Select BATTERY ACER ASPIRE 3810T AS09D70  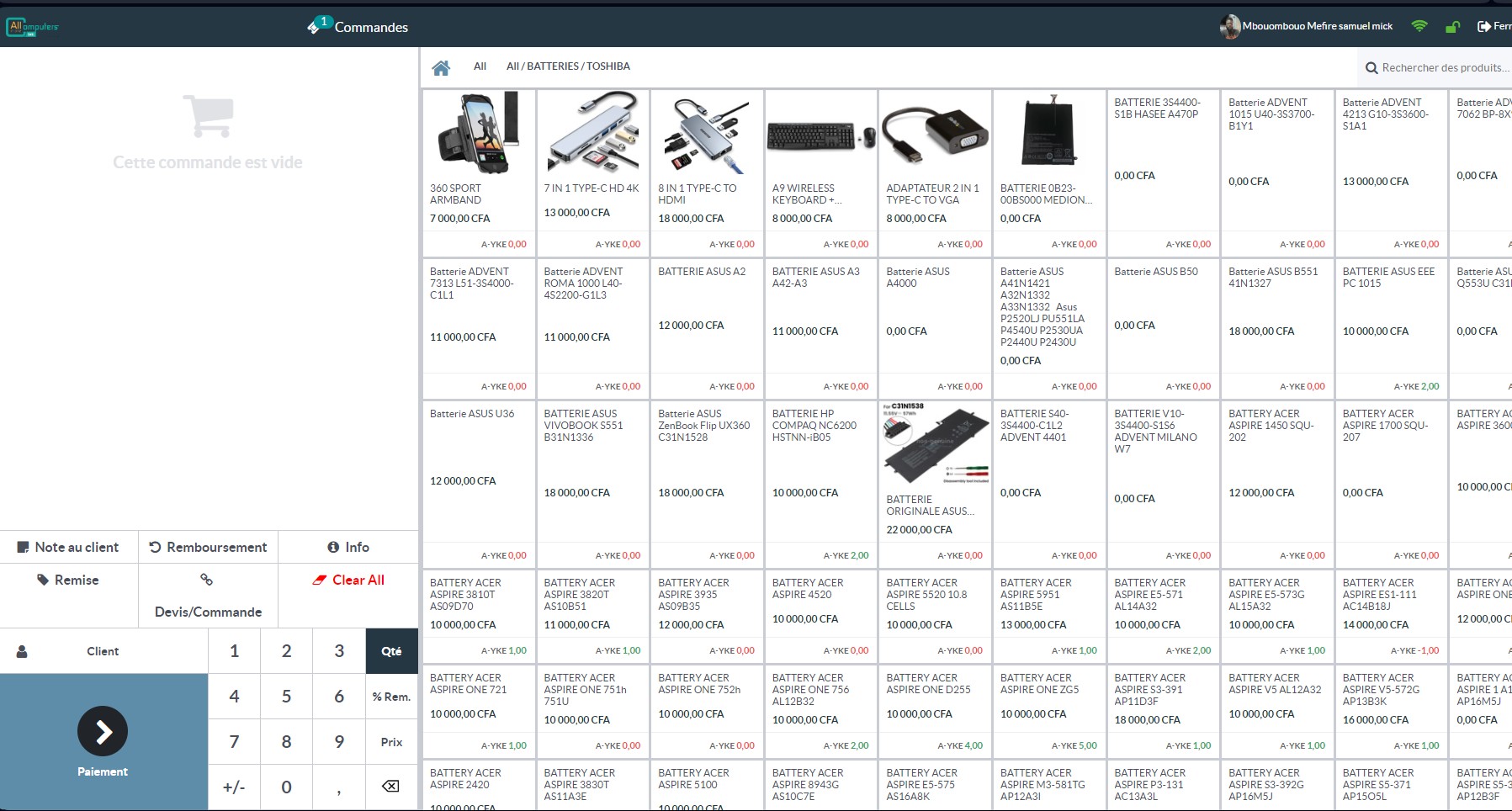pos(478,616)
